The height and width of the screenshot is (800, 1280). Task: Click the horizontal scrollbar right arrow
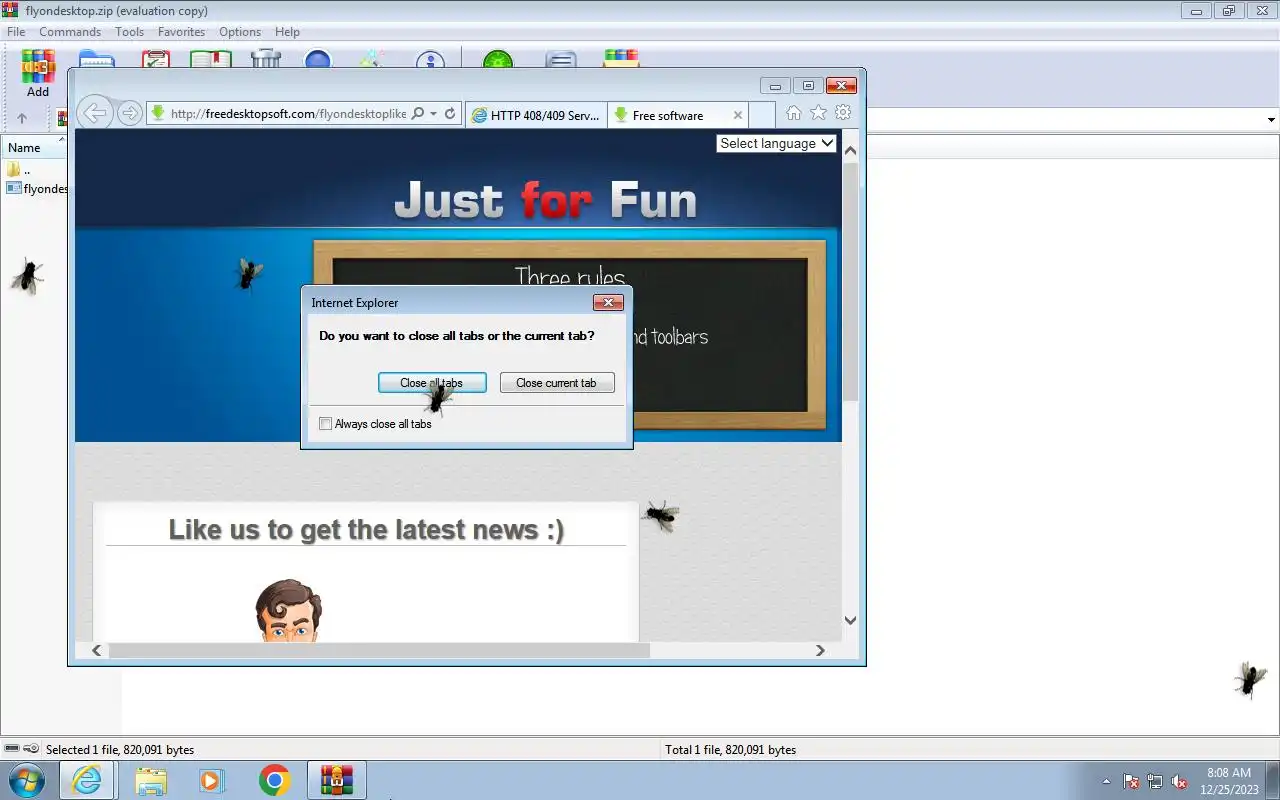click(820, 650)
